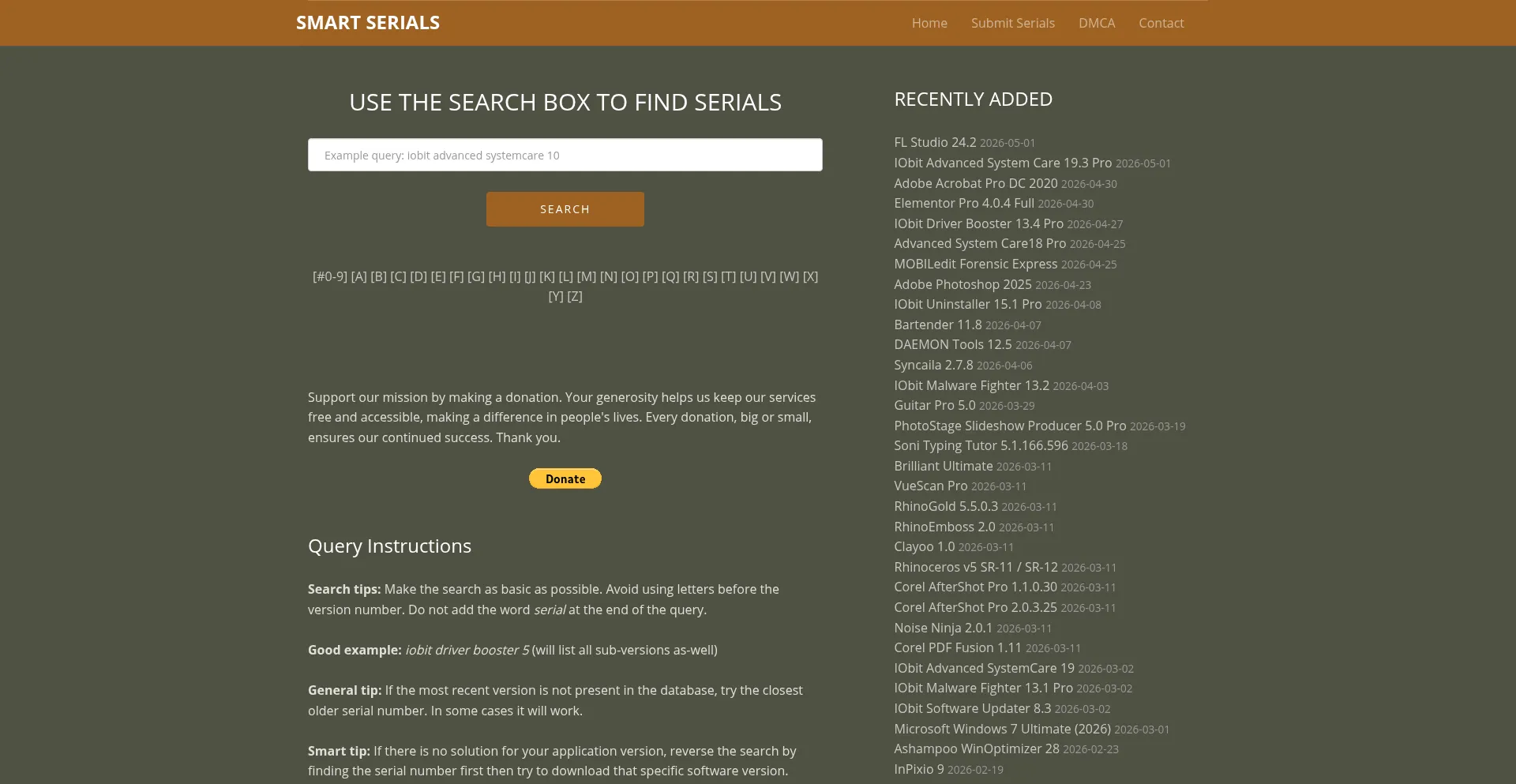Browse serials starting with [P]

650,276
